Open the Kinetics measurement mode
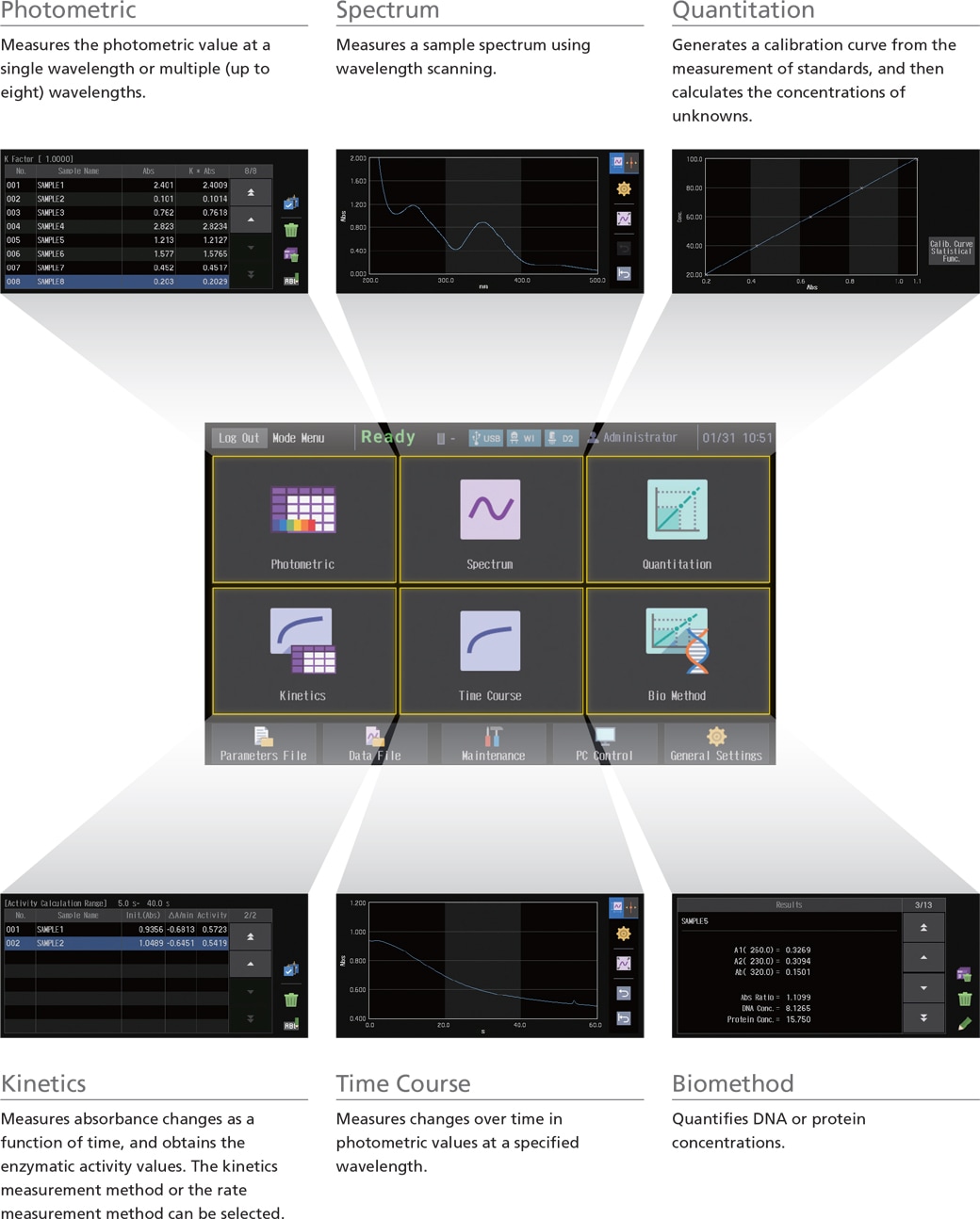 click(303, 651)
